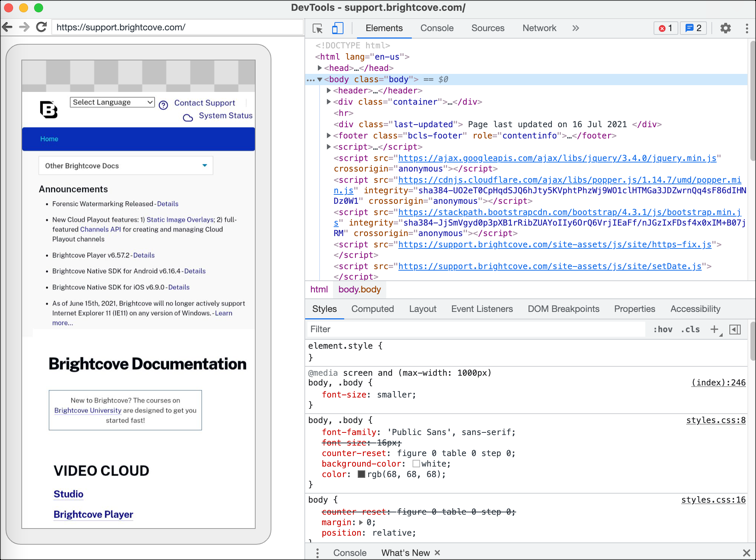Open the Select Language dropdown
The width and height of the screenshot is (756, 560).
pyautogui.click(x=112, y=102)
